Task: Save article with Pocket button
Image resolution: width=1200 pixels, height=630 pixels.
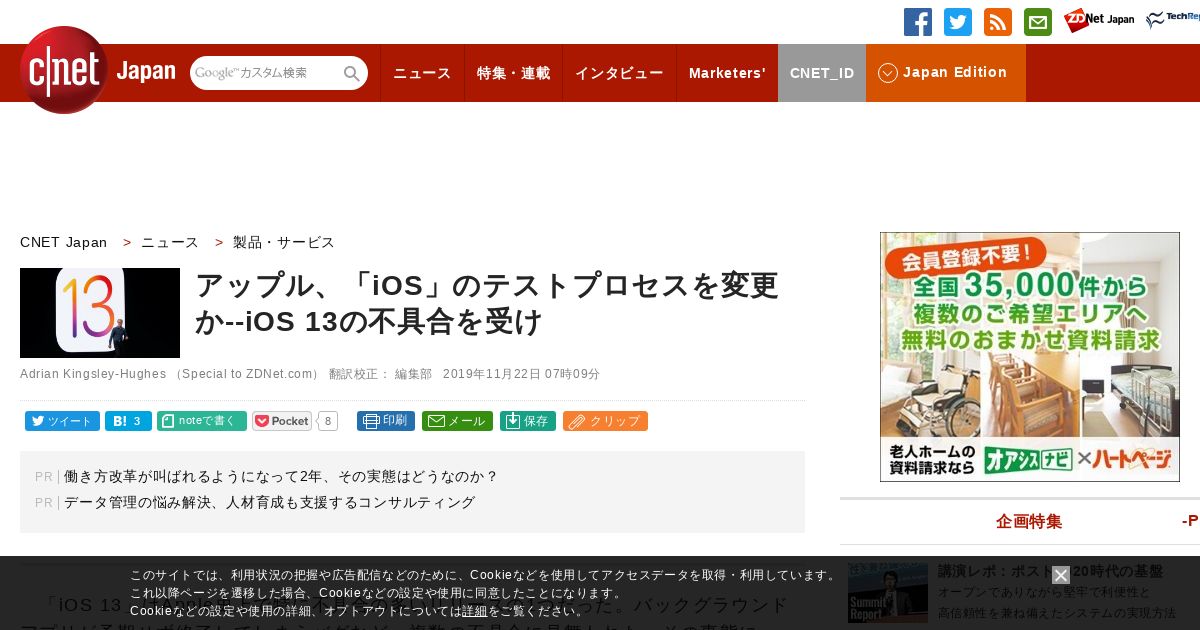Action: coord(282,421)
